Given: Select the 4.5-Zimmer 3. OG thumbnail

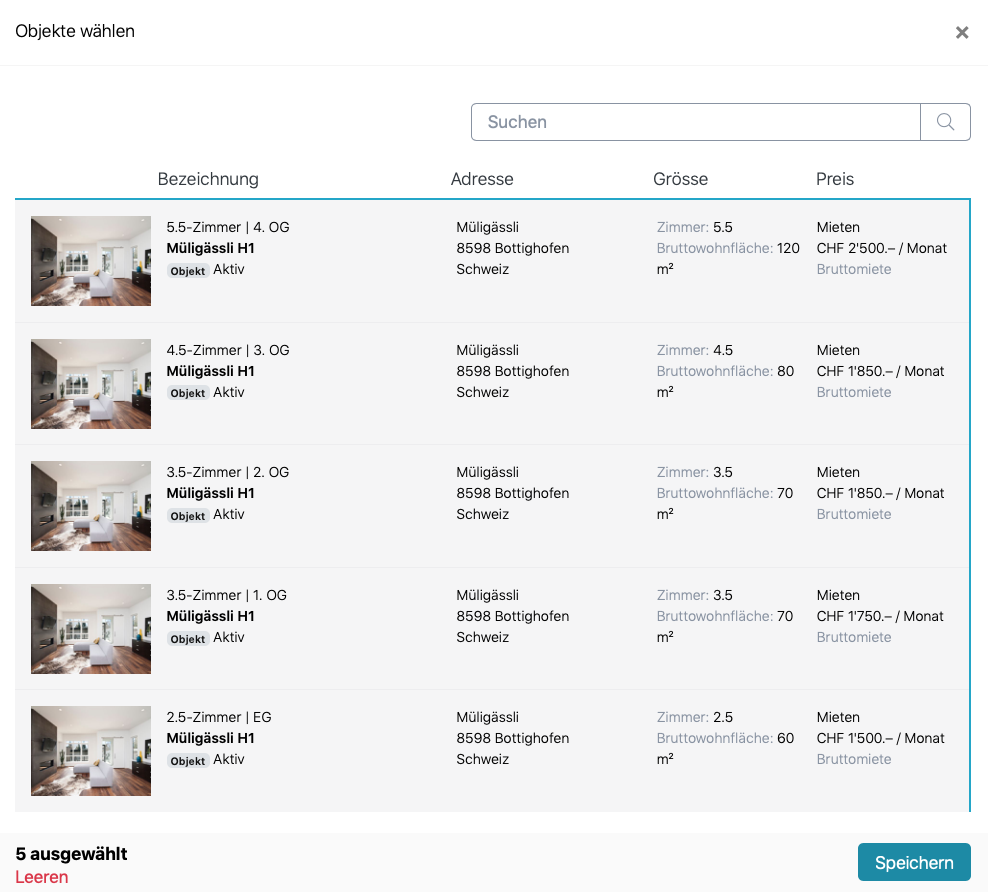Looking at the screenshot, I should coord(91,384).
